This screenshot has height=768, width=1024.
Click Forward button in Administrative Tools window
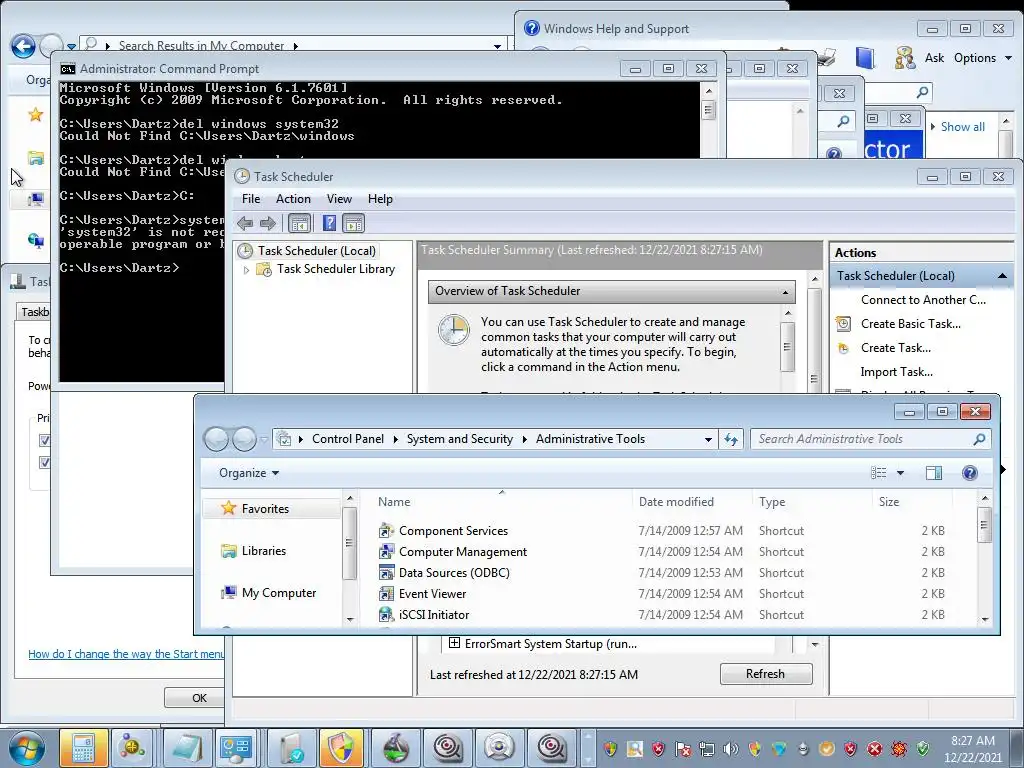[x=244, y=440]
